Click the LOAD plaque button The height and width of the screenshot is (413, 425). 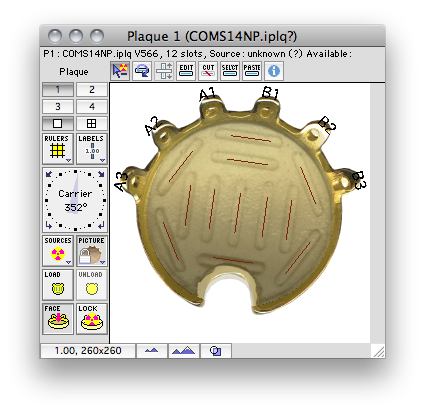(58, 285)
